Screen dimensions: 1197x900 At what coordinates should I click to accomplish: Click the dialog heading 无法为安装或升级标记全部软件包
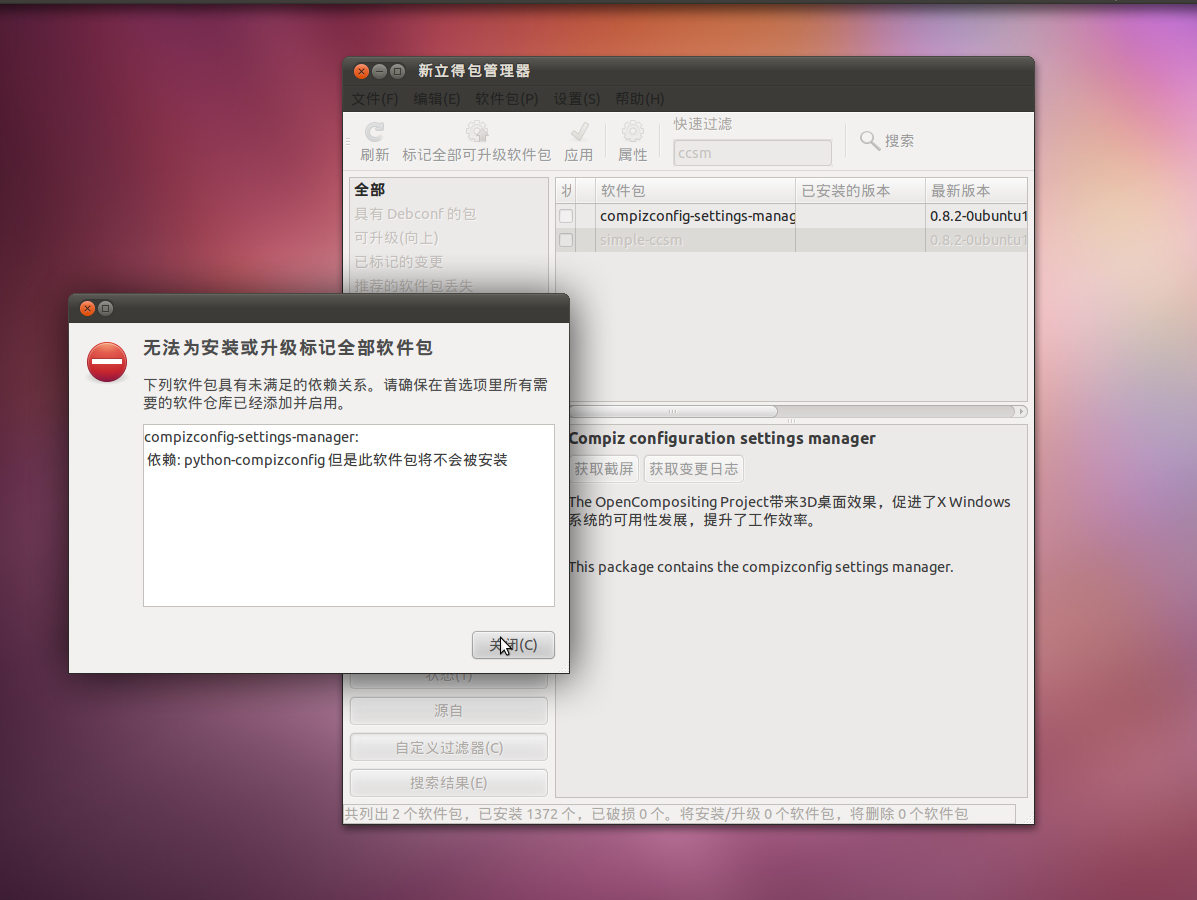pyautogui.click(x=288, y=348)
